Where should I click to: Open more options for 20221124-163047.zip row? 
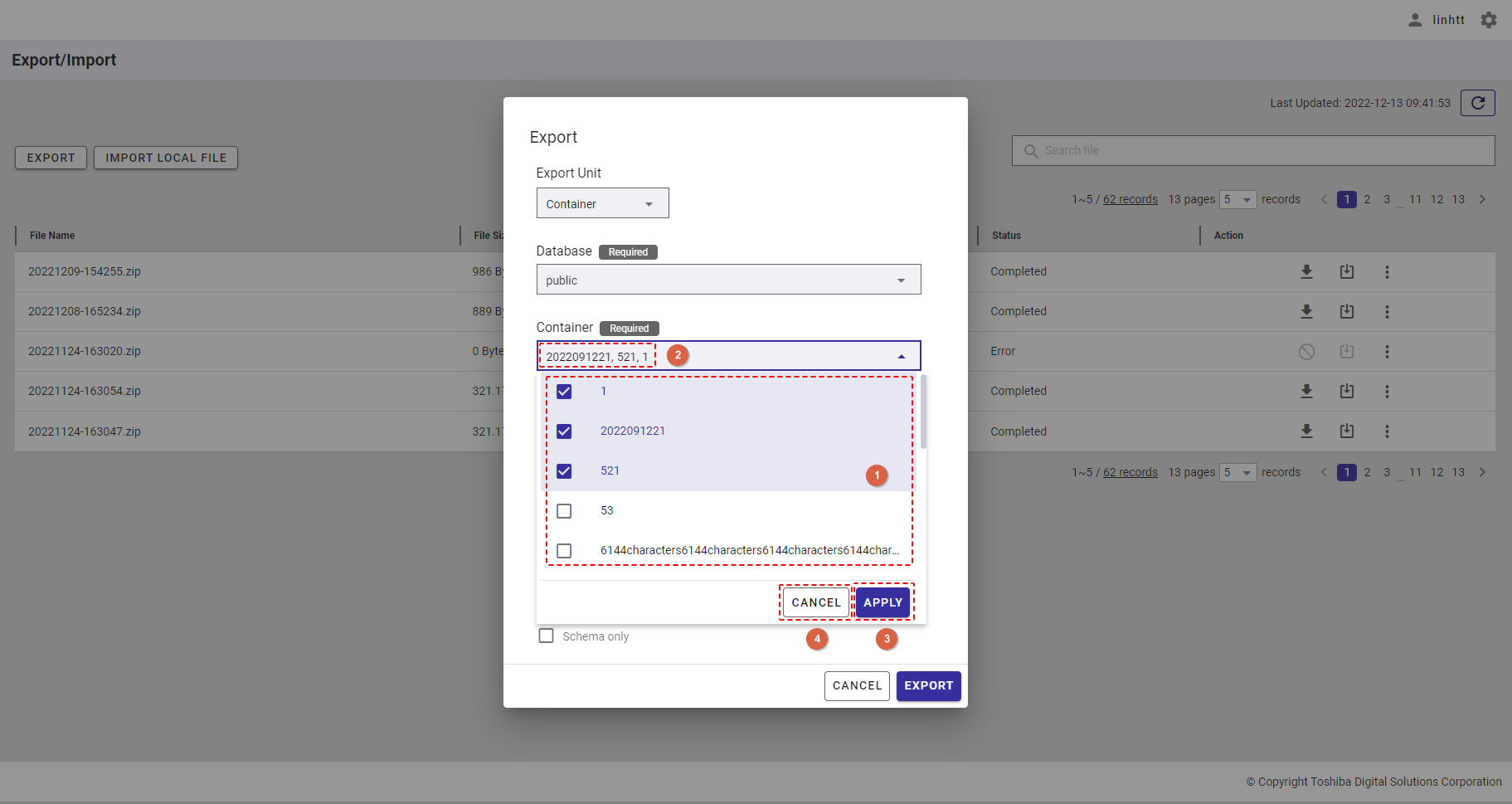(1386, 431)
